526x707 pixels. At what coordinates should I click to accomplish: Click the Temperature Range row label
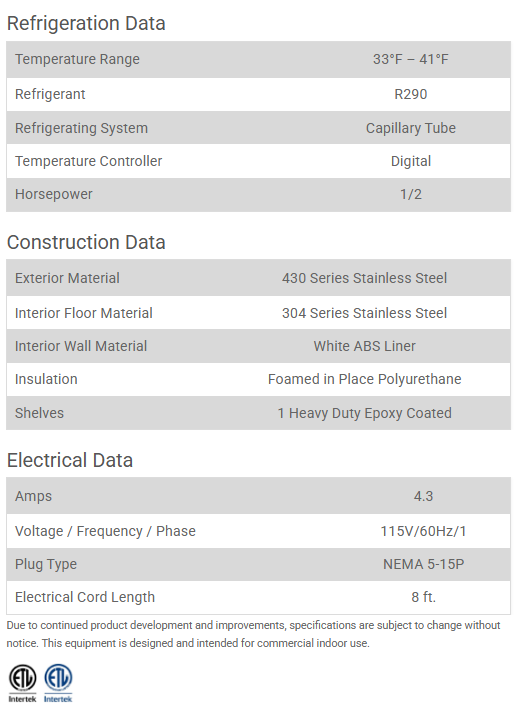coord(78,59)
